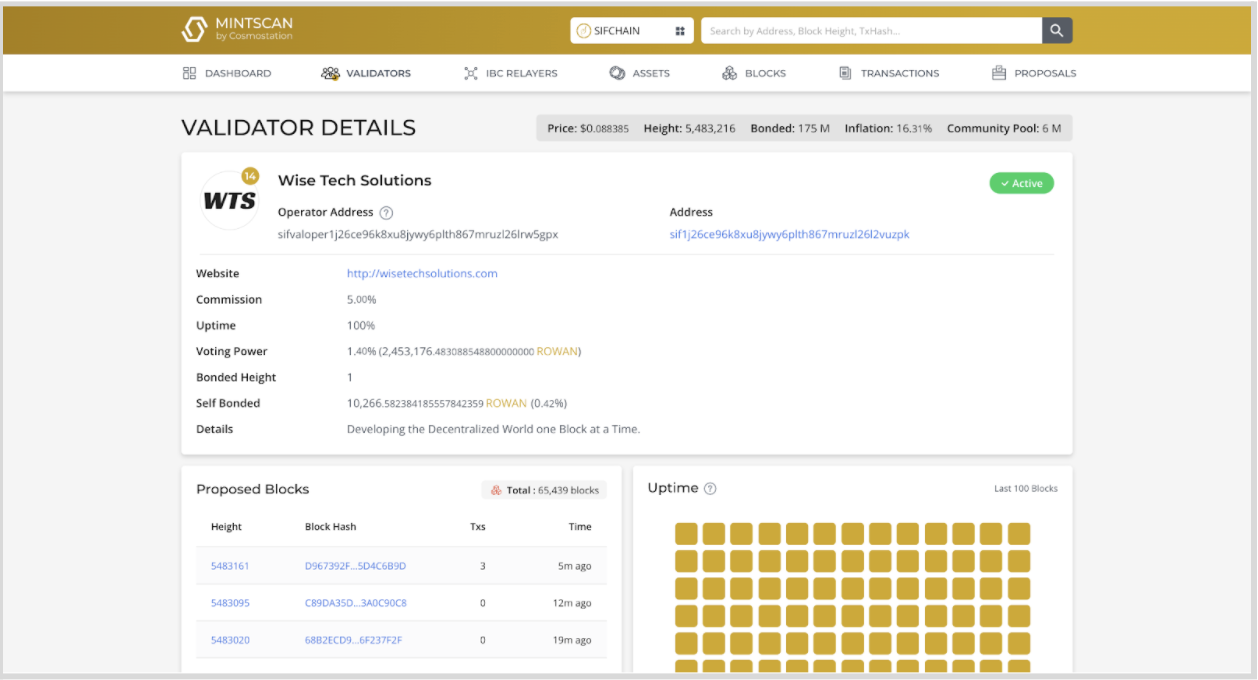
Task: Click the first uptime block square
Action: point(685,534)
